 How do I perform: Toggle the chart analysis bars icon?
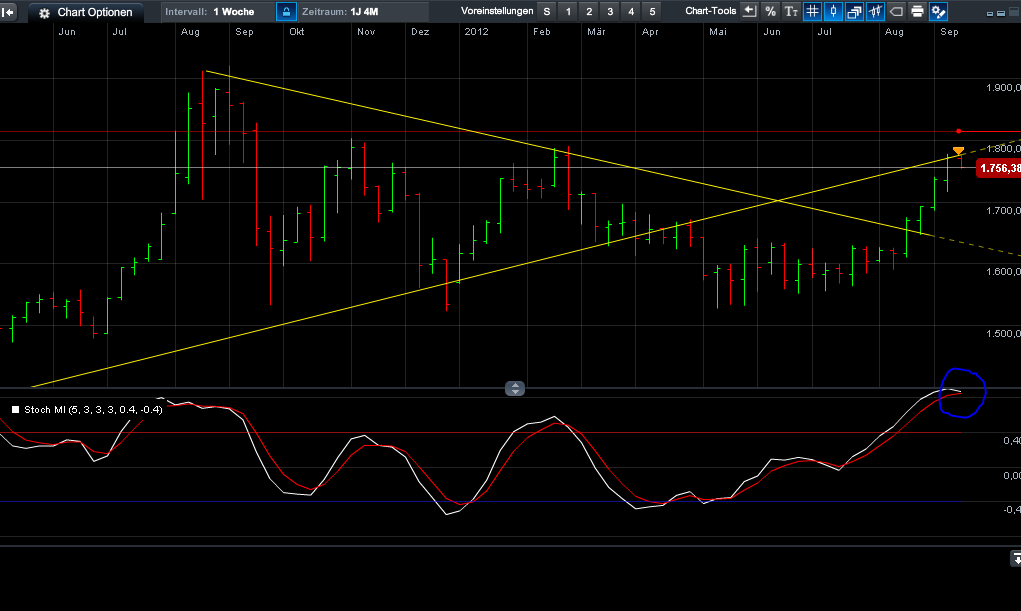(x=875, y=11)
